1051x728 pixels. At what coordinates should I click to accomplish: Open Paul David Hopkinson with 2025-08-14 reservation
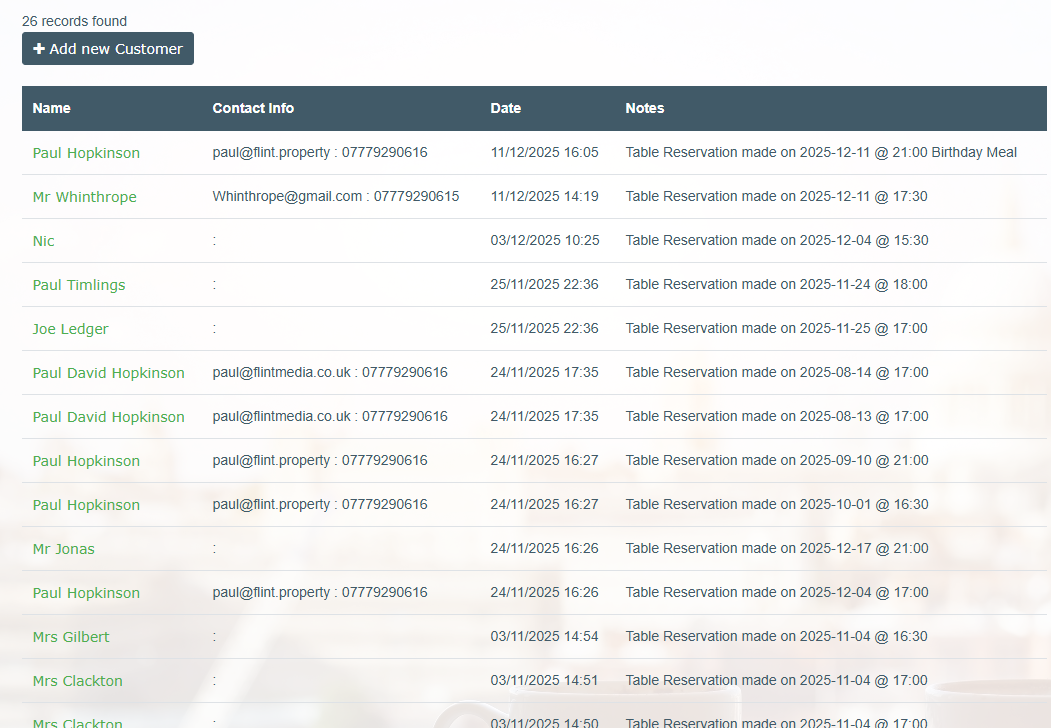(x=108, y=373)
